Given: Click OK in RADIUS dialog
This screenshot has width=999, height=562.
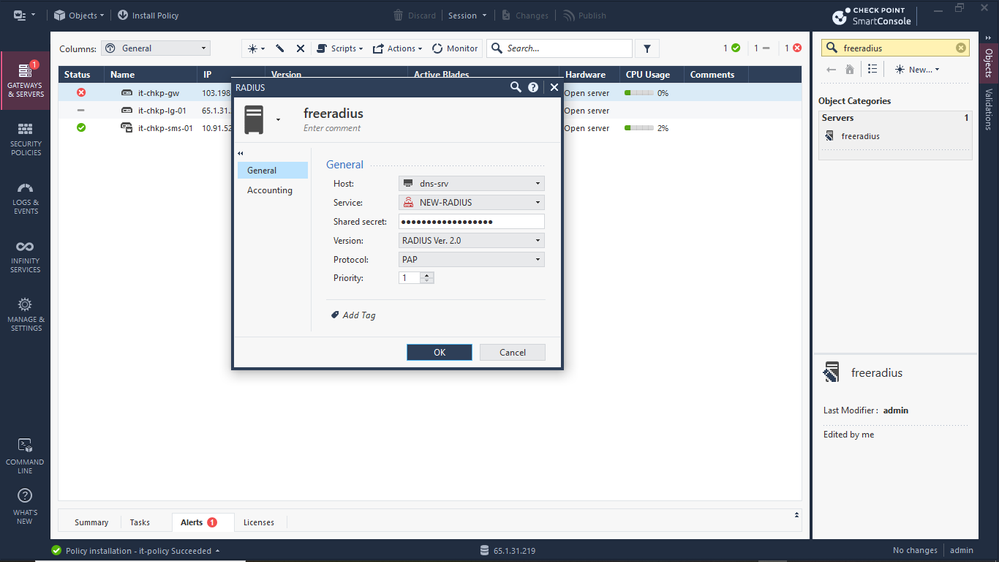Looking at the screenshot, I should (440, 352).
